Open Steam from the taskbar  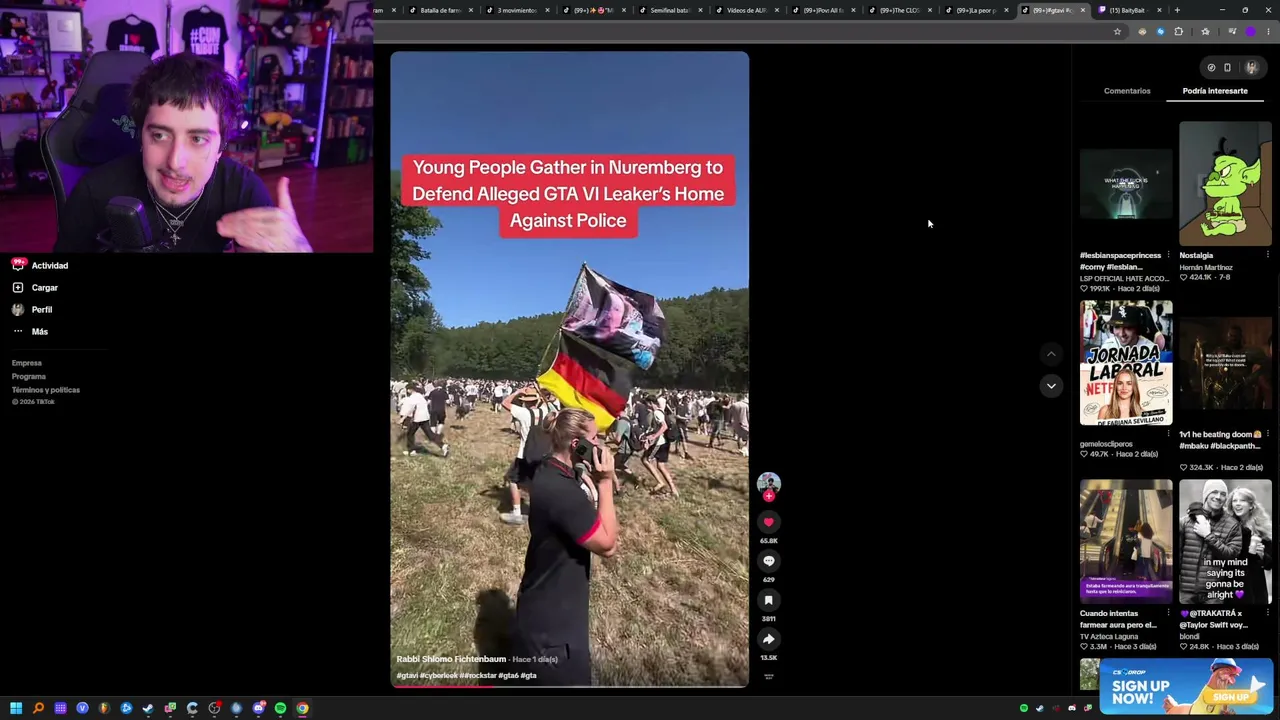click(148, 708)
